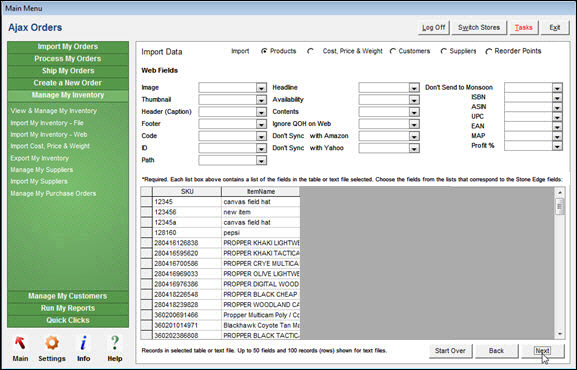Click the SKU column header

click(x=187, y=192)
